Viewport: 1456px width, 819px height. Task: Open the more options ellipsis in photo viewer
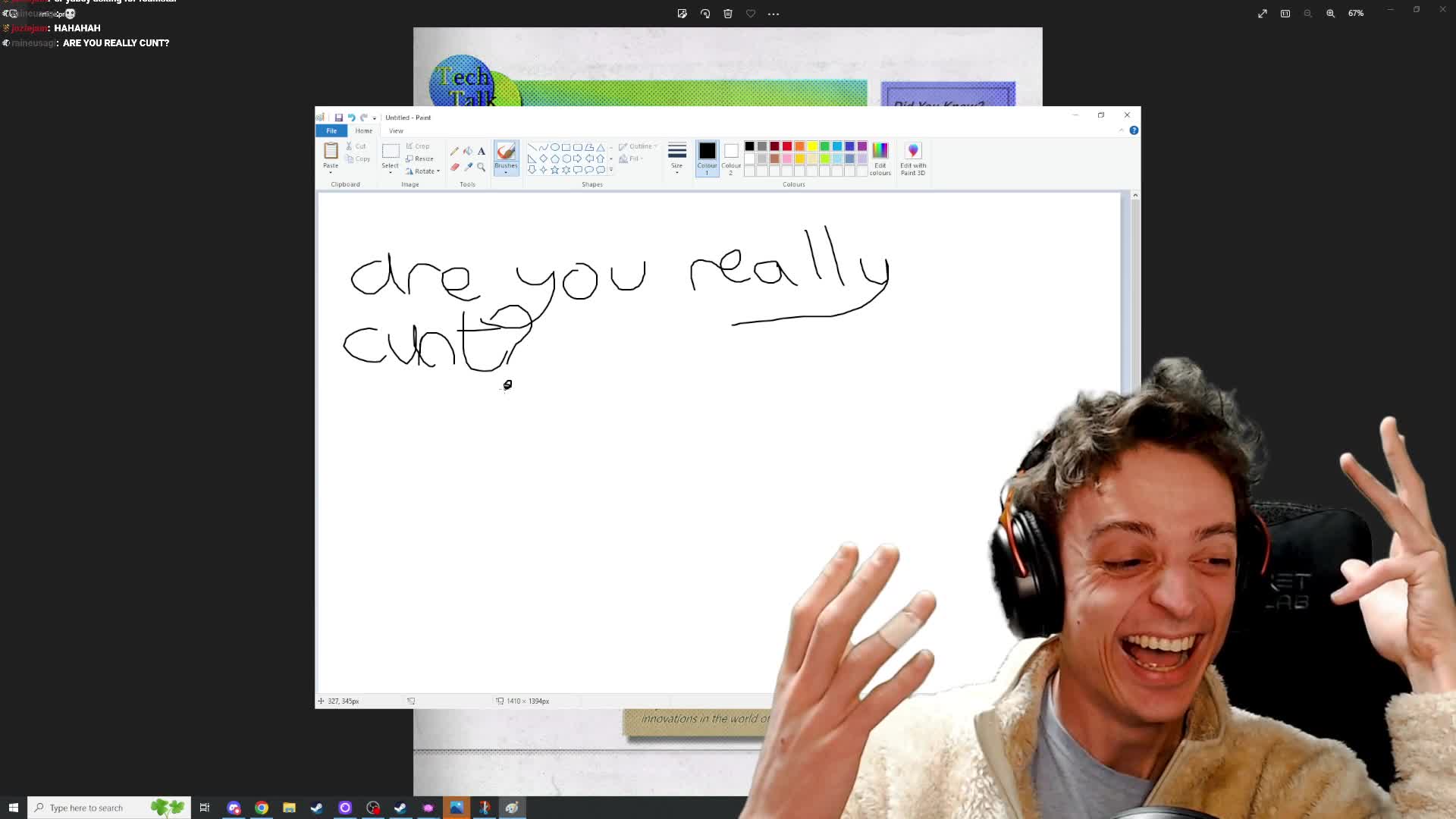[773, 14]
